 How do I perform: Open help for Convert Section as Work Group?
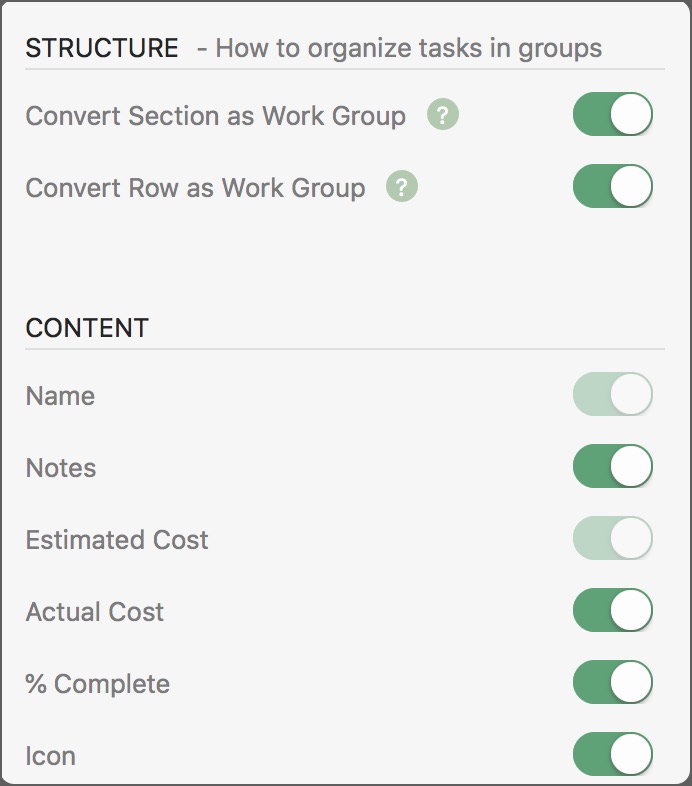(x=442, y=115)
